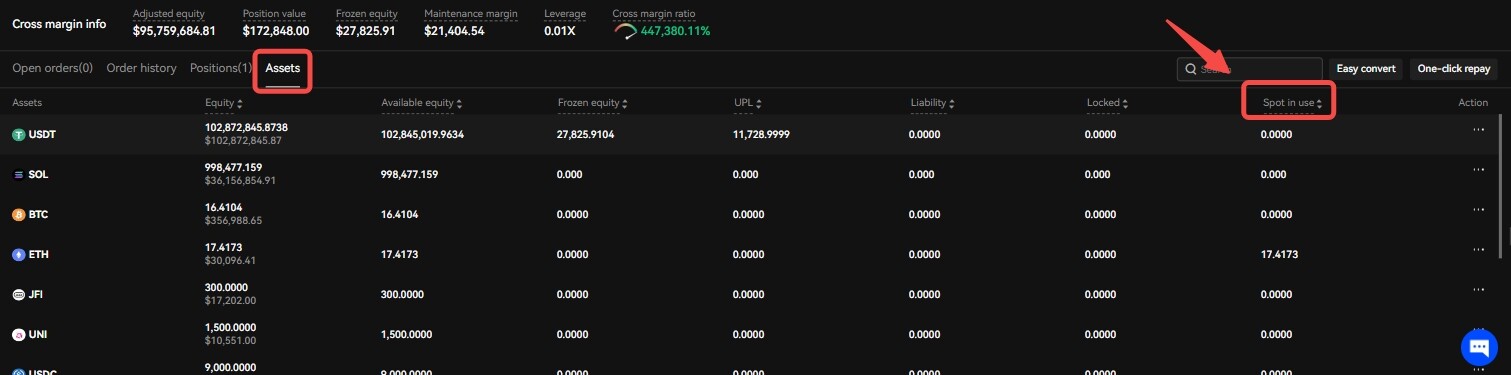Viewport: 1511px width, 375px height.
Task: Click the Easy convert button
Action: point(1365,69)
